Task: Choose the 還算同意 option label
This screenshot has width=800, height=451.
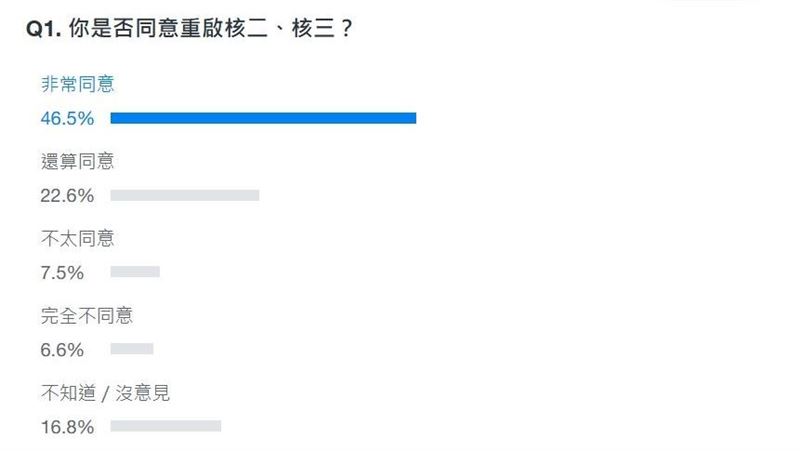Action: coord(70,161)
